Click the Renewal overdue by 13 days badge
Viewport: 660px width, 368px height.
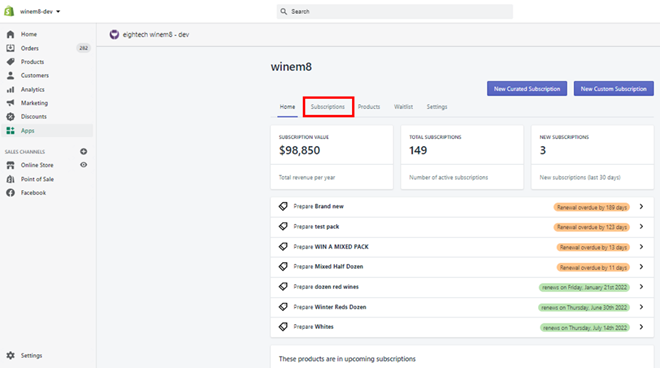pyautogui.click(x=593, y=248)
